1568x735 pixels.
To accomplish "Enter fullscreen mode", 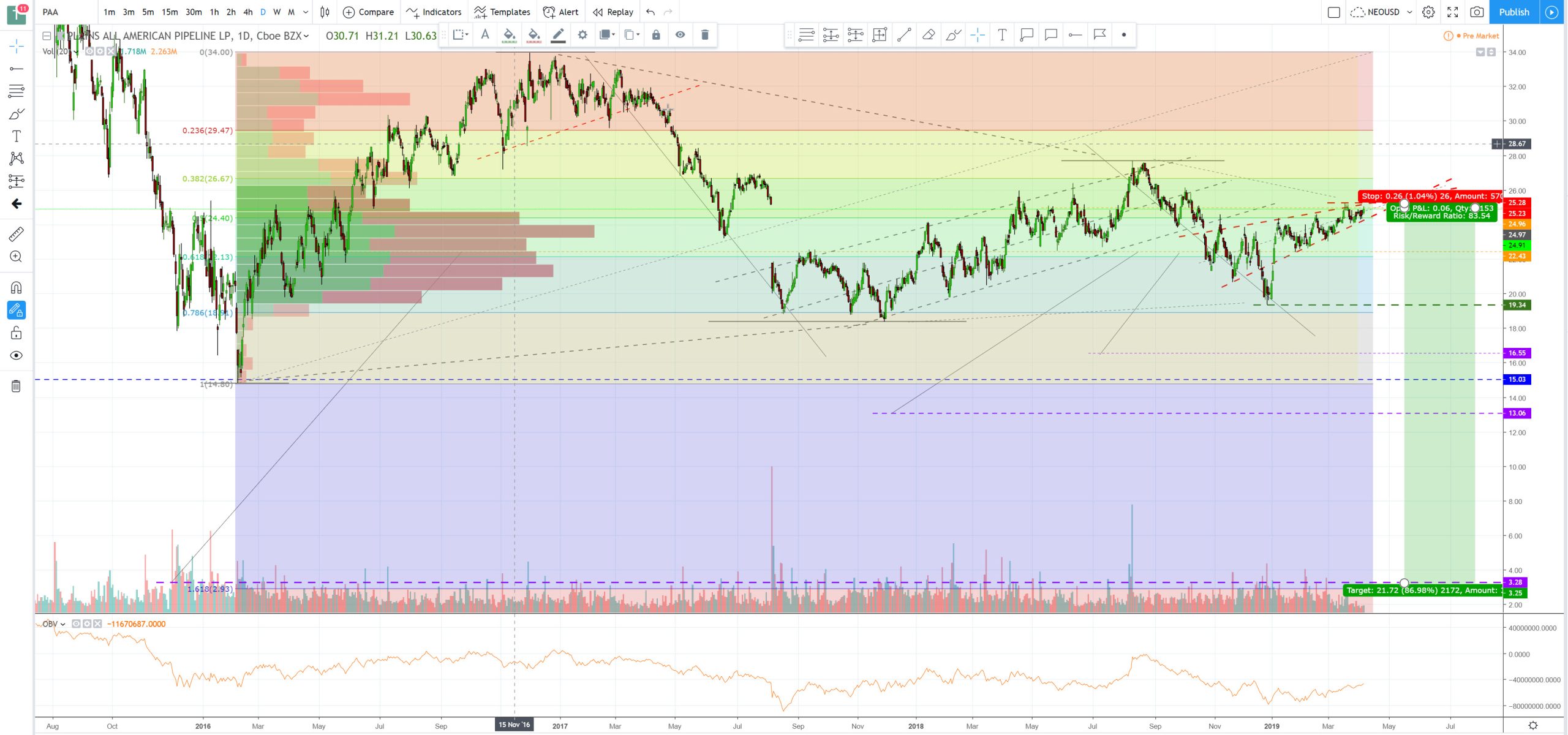I will point(1452,12).
